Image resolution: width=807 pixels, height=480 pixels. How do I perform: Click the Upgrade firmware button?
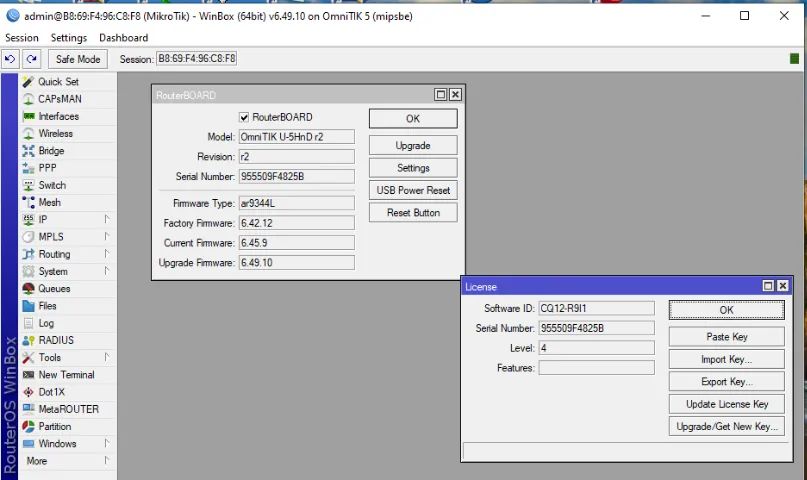coord(413,146)
